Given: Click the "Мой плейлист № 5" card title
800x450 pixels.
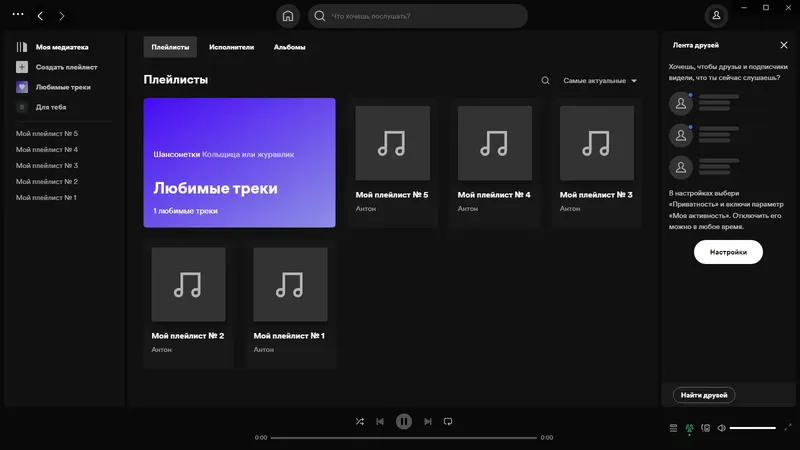Looking at the screenshot, I should coord(392,195).
